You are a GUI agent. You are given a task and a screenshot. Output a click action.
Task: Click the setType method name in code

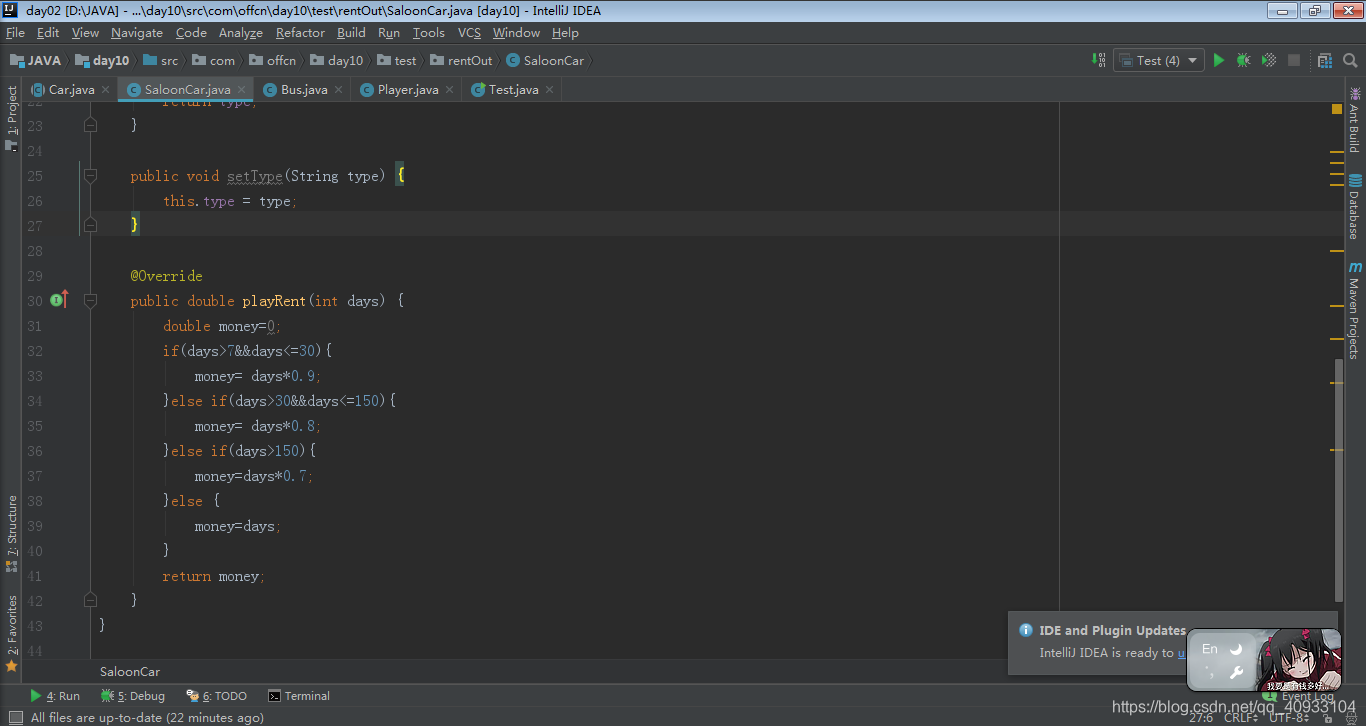tap(255, 176)
